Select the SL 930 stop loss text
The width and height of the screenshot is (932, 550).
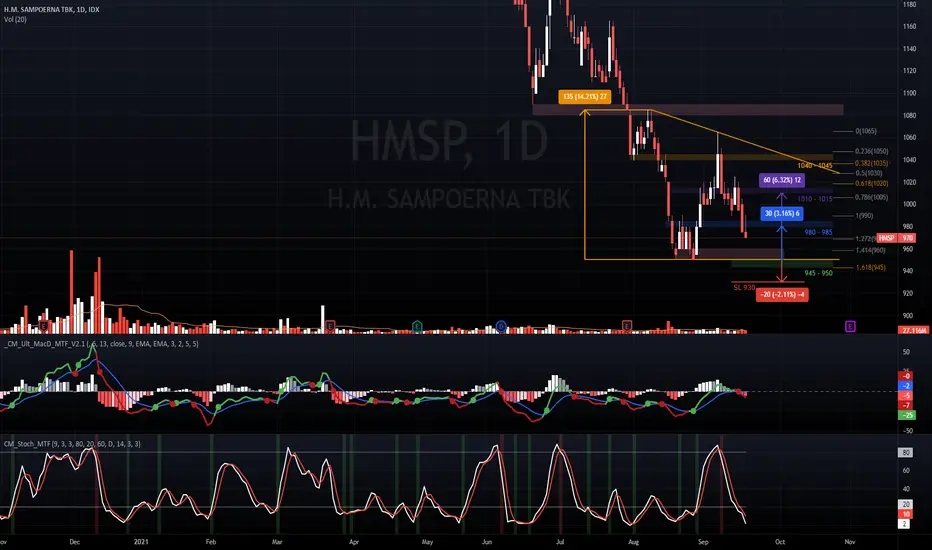(744, 288)
